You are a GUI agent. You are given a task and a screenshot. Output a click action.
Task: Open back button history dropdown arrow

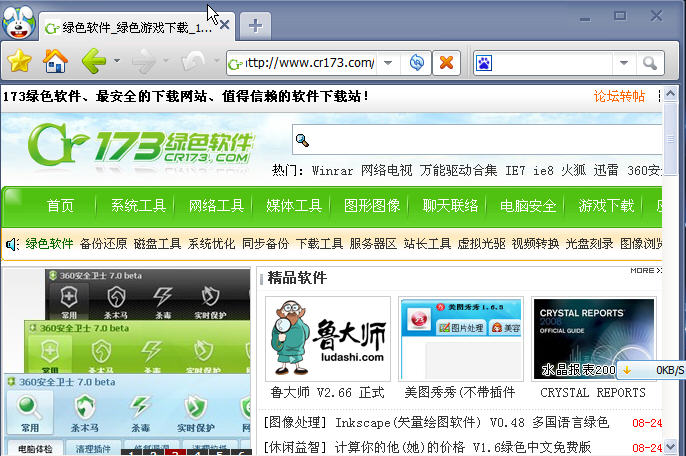coord(117,60)
